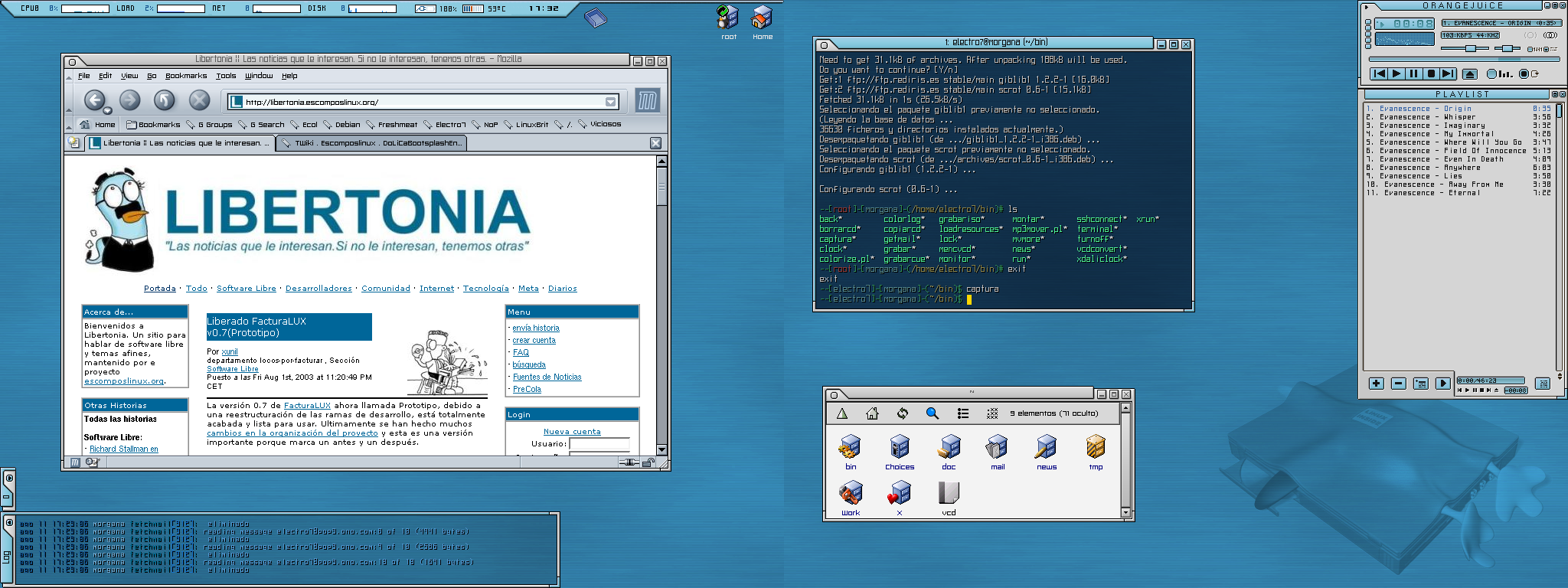Click the balance slider in OrangeJuice
1568x588 pixels.
point(1508,48)
